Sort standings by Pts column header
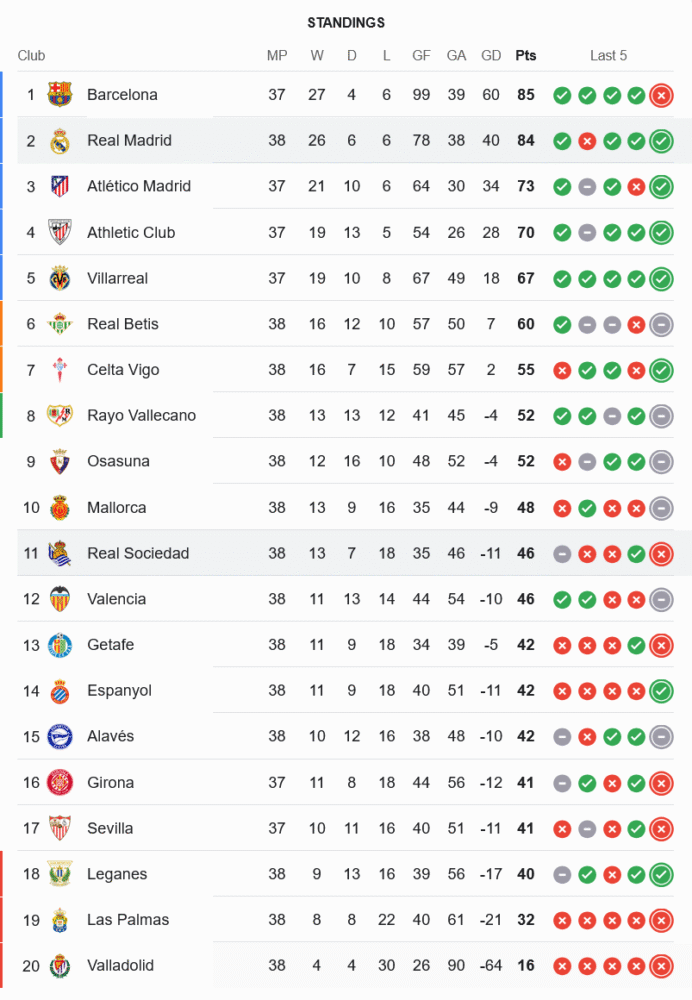692x1000 pixels. [x=526, y=55]
